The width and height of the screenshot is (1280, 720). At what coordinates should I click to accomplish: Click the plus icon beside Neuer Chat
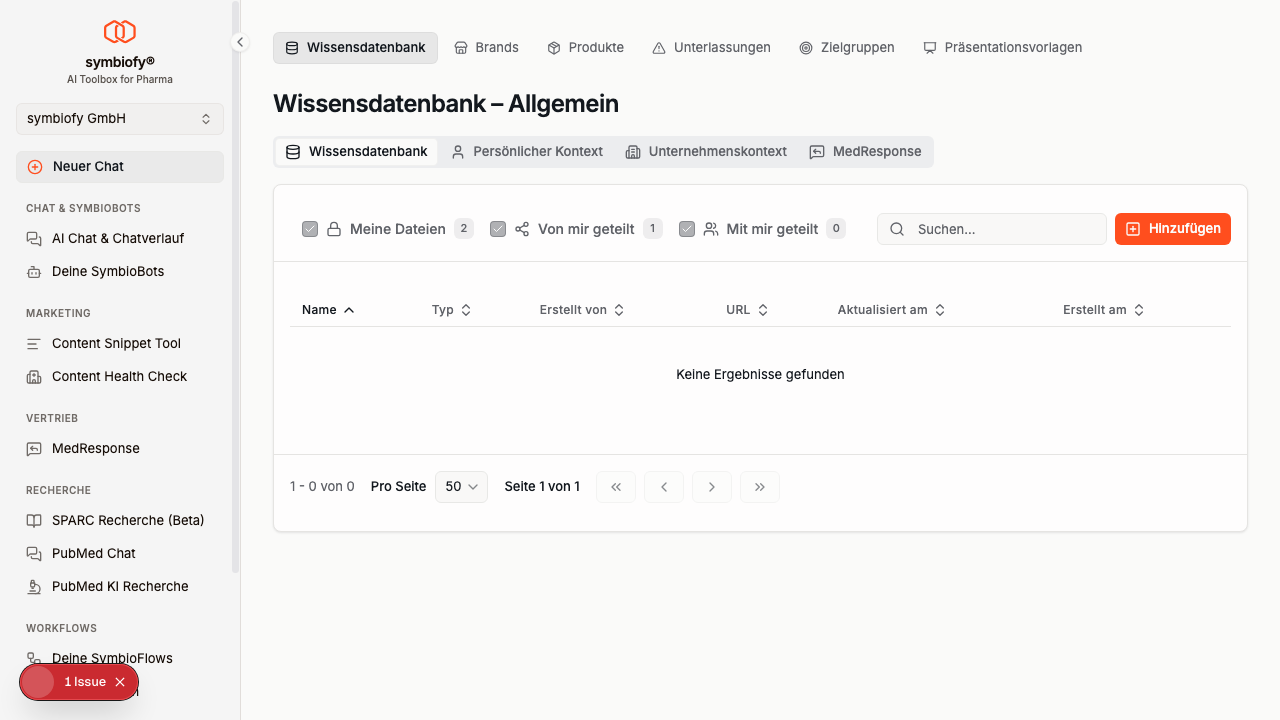[35, 167]
